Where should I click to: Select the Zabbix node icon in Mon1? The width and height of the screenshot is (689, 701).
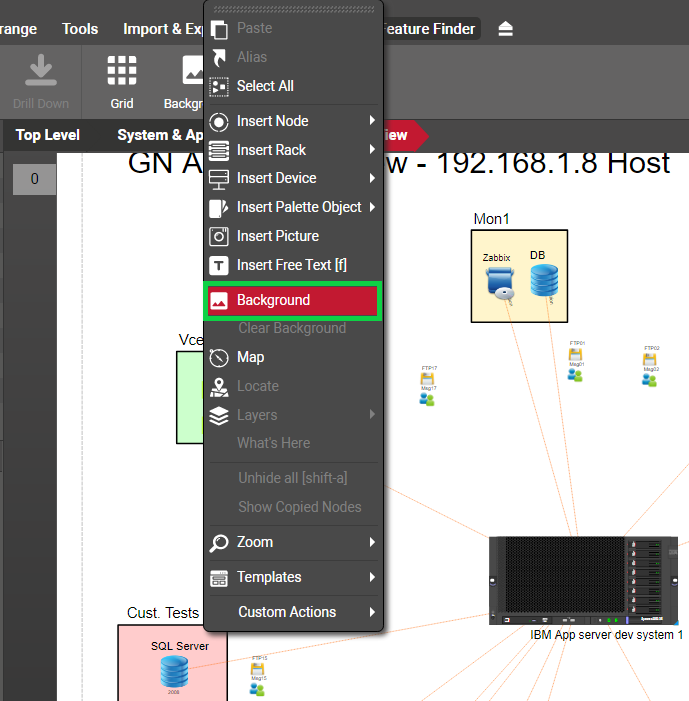coord(498,282)
